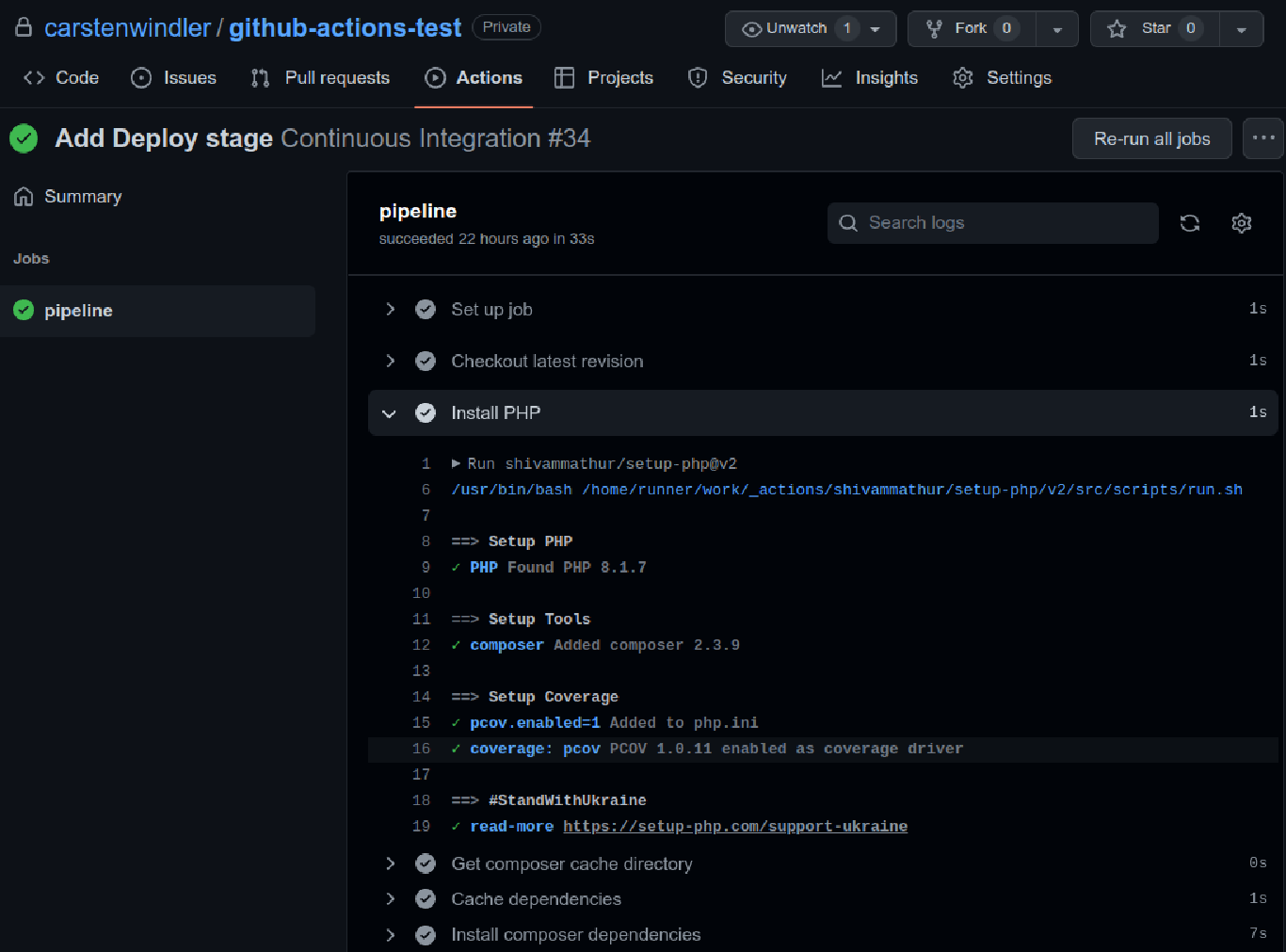Click the Cache dependencies success checkmark

426,899
